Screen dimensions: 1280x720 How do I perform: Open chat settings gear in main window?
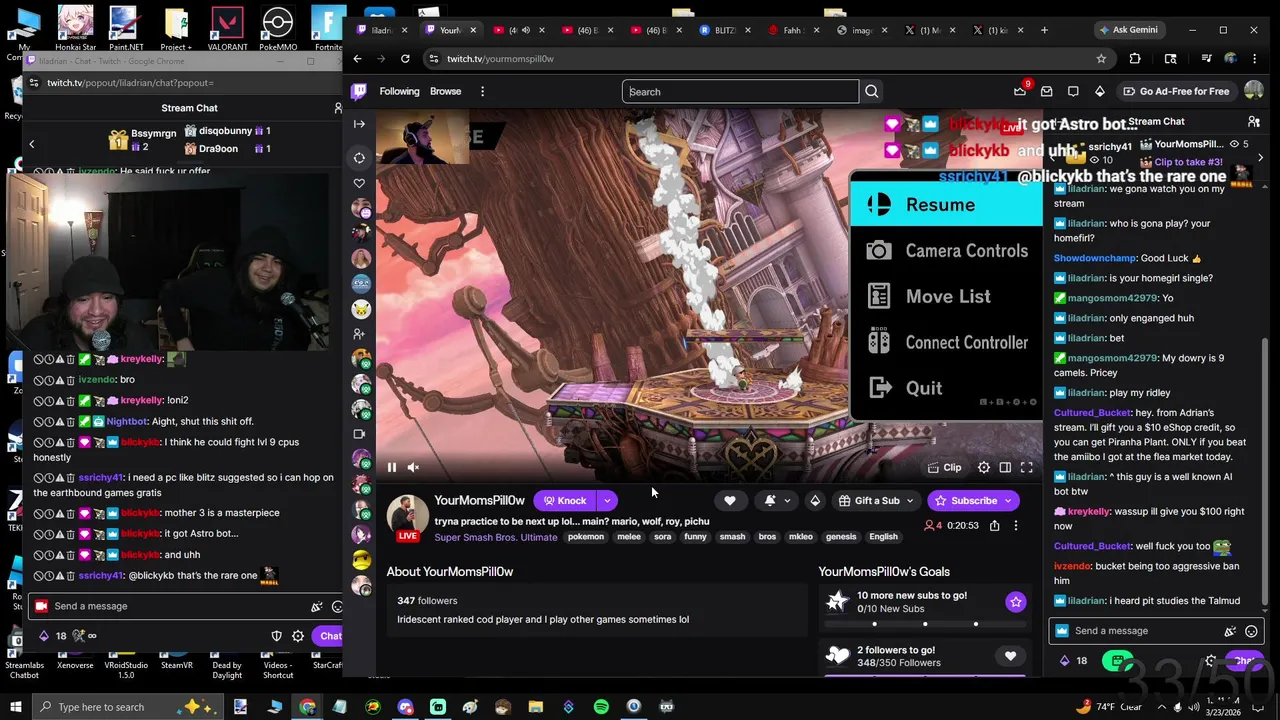click(x=1211, y=661)
